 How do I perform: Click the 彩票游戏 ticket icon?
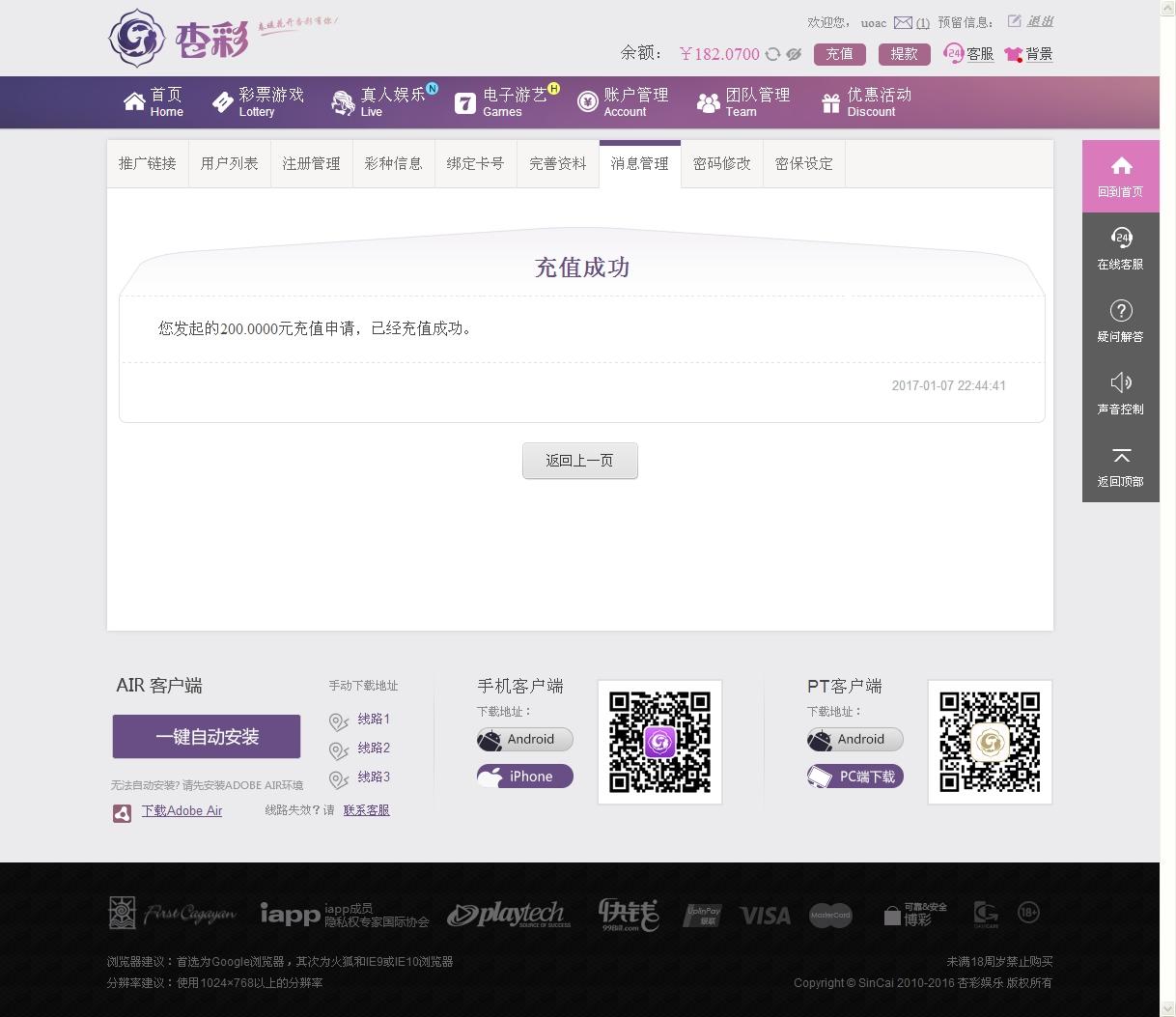(x=223, y=101)
